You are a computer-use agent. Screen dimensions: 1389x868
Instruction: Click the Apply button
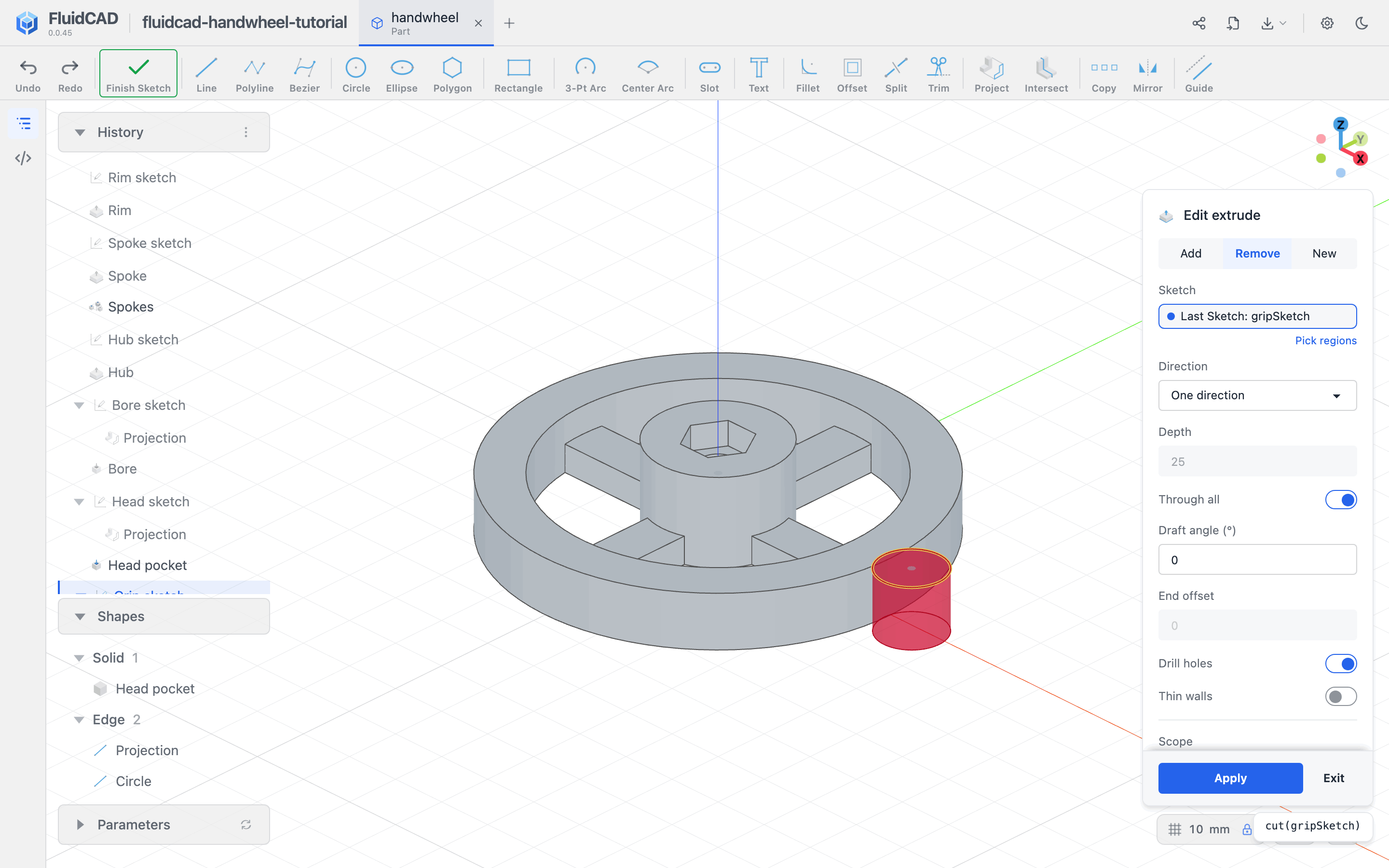click(1230, 778)
